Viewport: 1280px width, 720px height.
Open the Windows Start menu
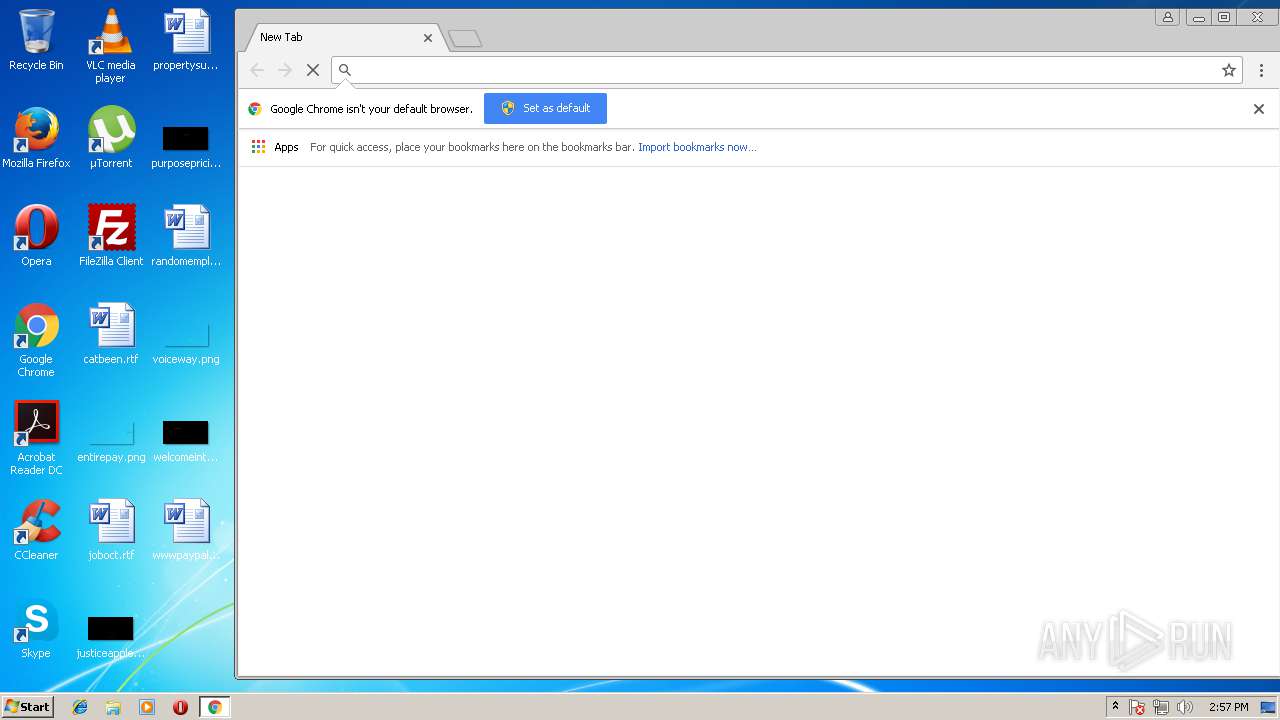click(27, 707)
